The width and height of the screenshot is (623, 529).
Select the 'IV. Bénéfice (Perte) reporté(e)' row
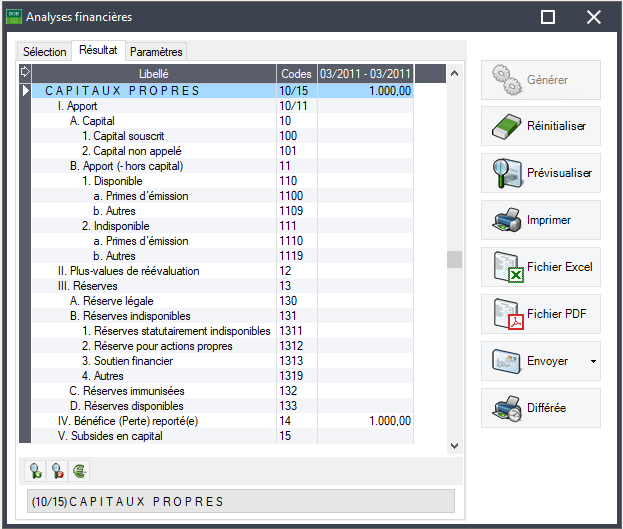128,421
